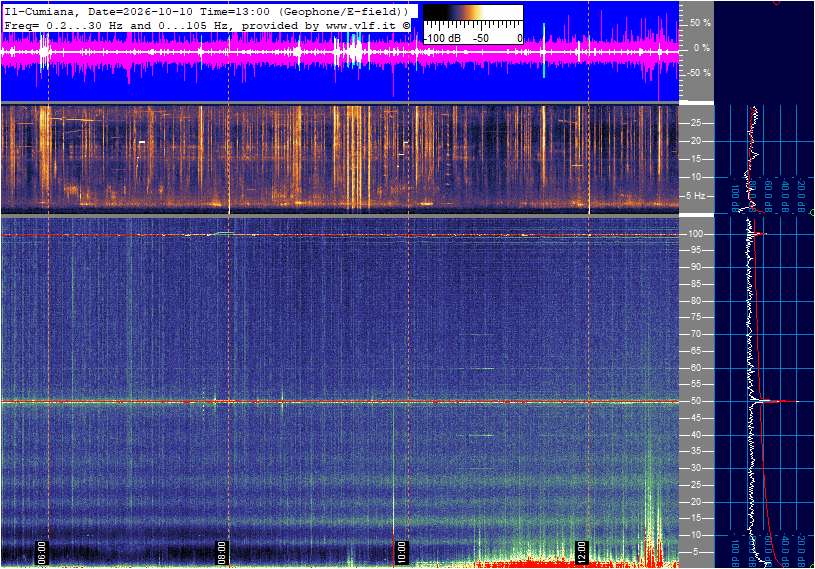
Task: Click the -50 label on the color legend
Action: coord(480,38)
